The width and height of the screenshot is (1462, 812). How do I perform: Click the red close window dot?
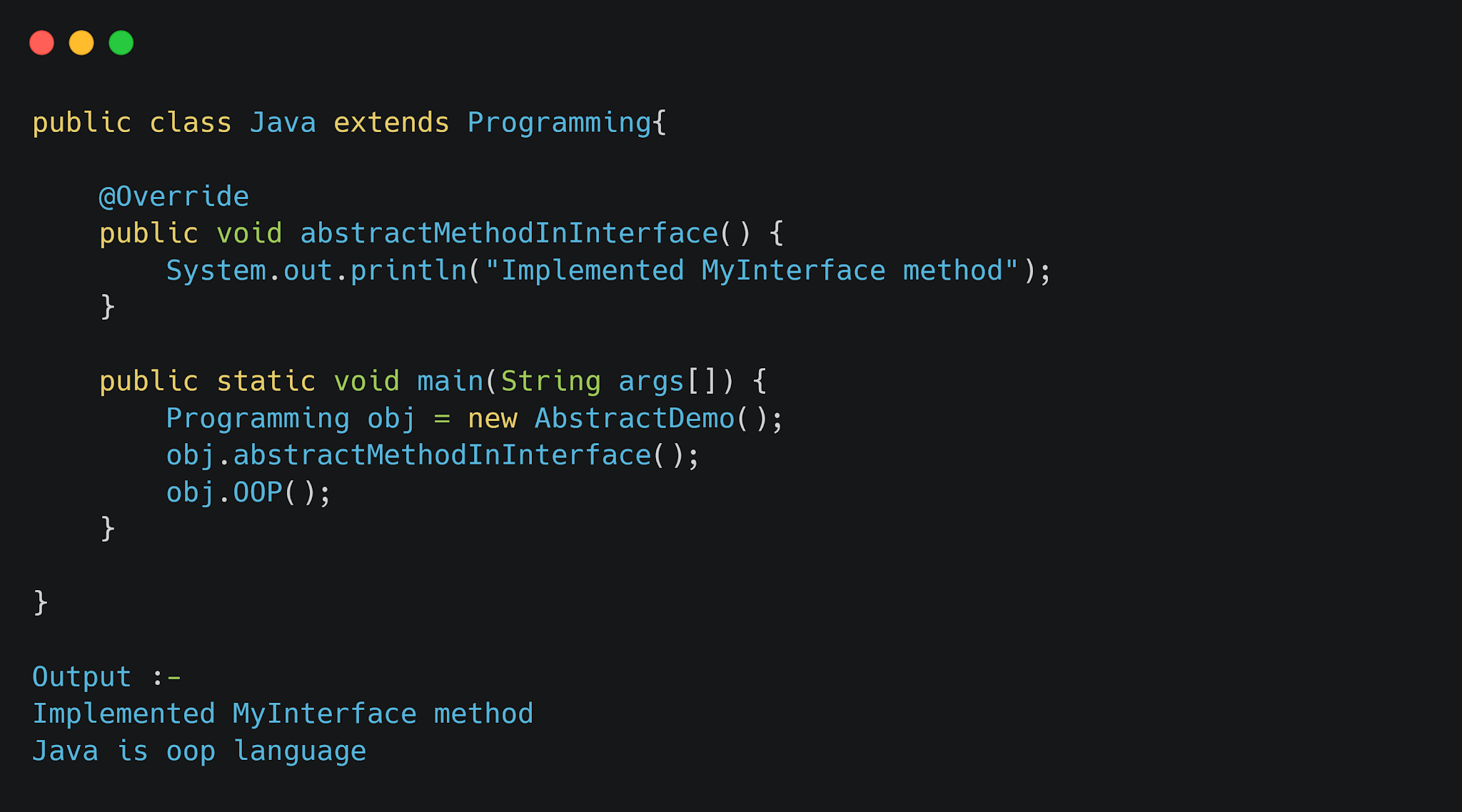(x=41, y=43)
